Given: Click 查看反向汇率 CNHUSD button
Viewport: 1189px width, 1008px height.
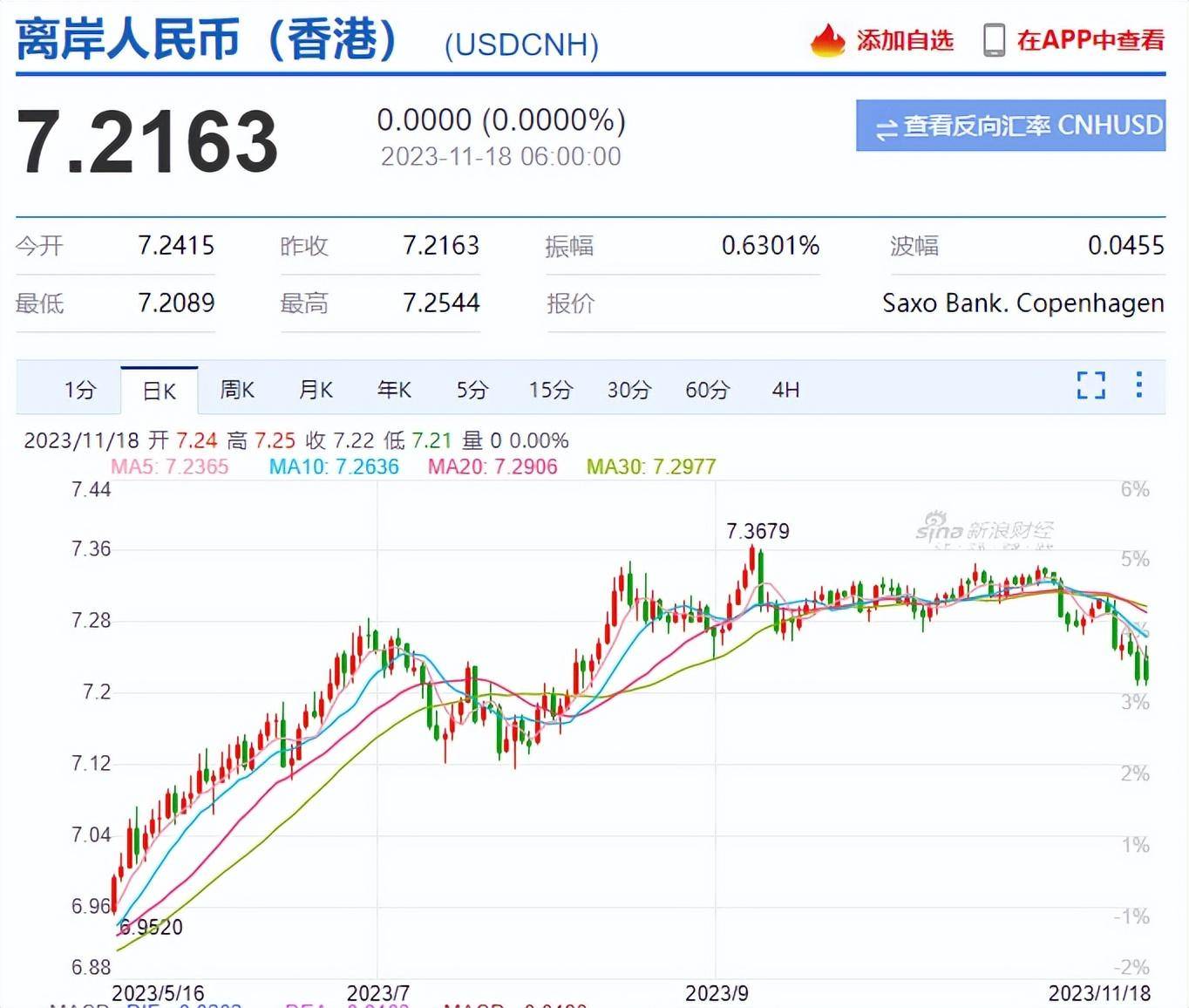Looking at the screenshot, I should click(1010, 126).
